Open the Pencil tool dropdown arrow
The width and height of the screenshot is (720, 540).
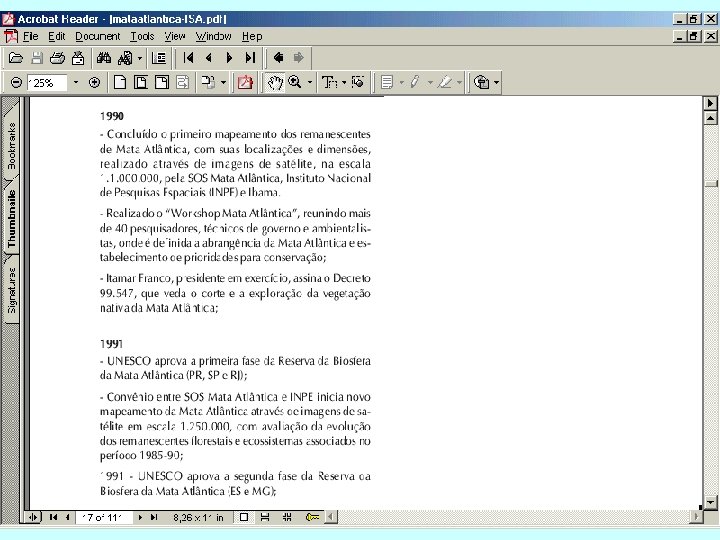pyautogui.click(x=430, y=83)
